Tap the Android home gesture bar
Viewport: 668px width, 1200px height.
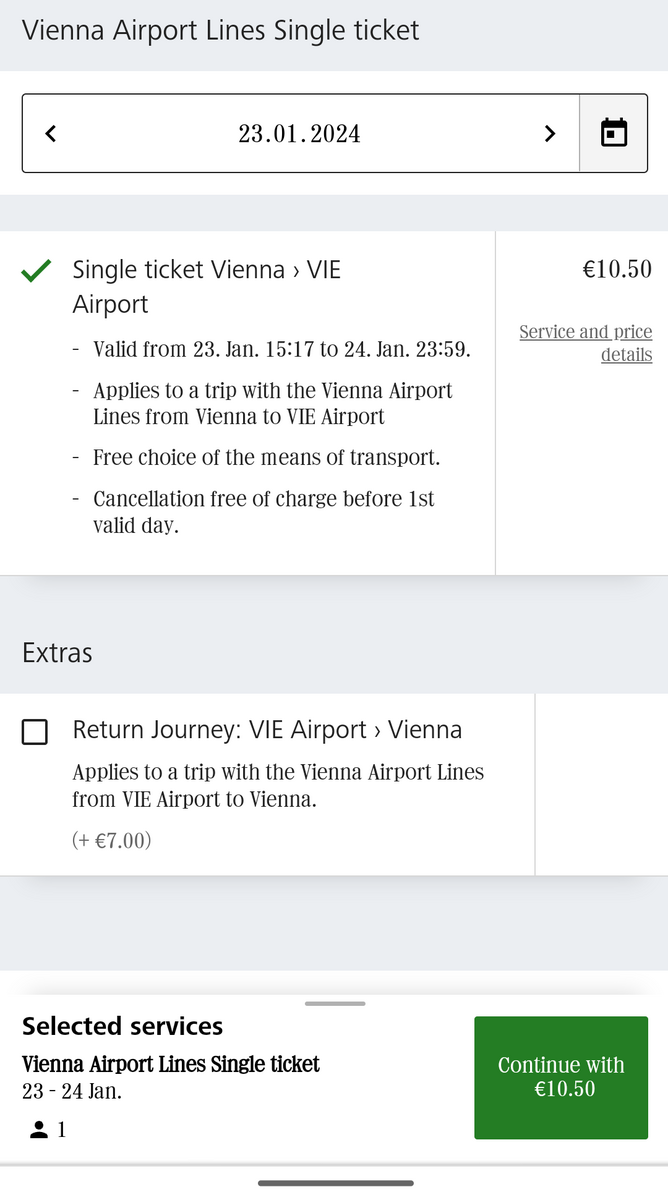tap(335, 1183)
